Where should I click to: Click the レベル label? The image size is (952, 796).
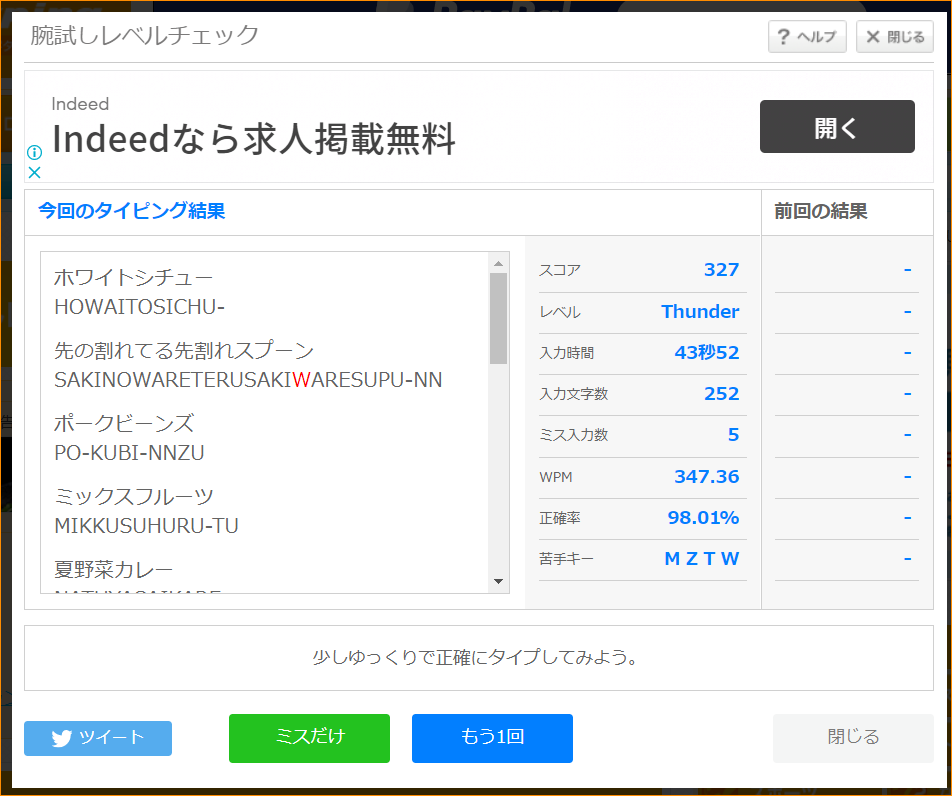point(560,312)
